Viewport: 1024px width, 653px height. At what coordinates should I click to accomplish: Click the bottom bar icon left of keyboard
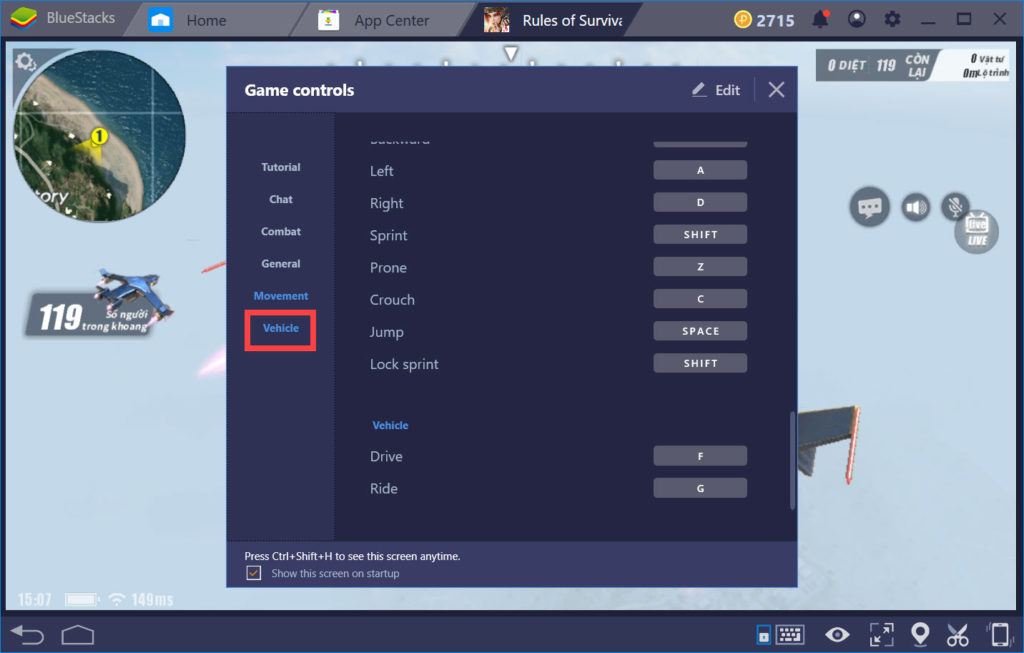coord(763,634)
